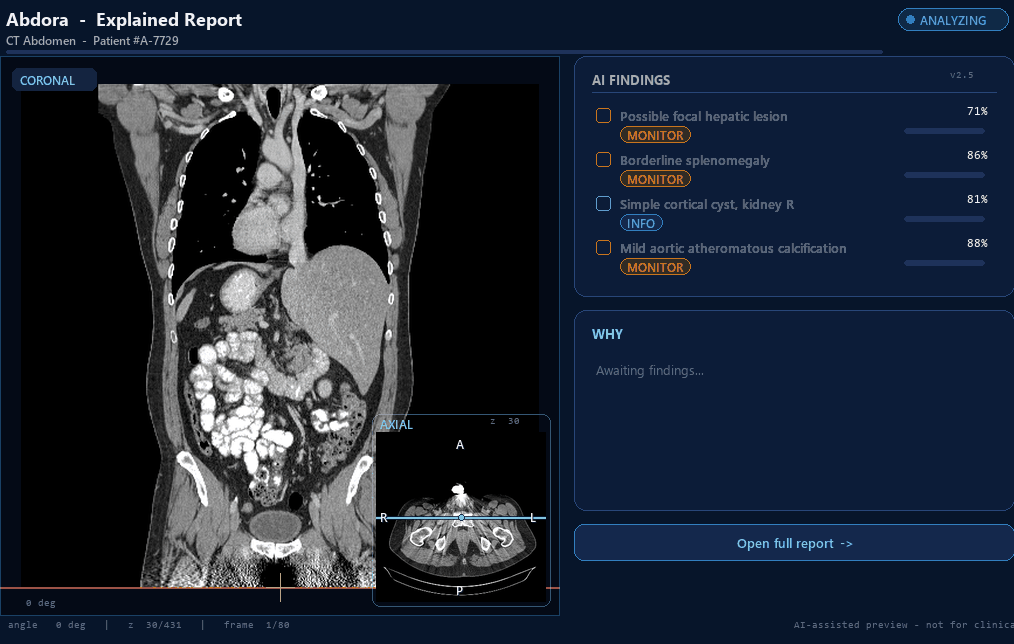Click the slice position handle on axial line
Viewport: 1014px width, 644px height.
pyautogui.click(x=461, y=517)
